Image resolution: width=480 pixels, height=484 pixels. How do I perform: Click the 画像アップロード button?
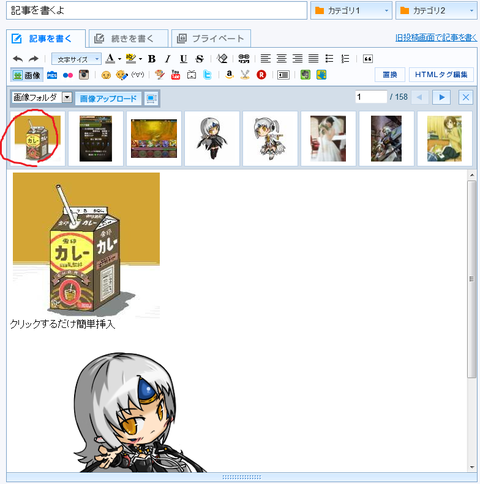click(x=108, y=99)
